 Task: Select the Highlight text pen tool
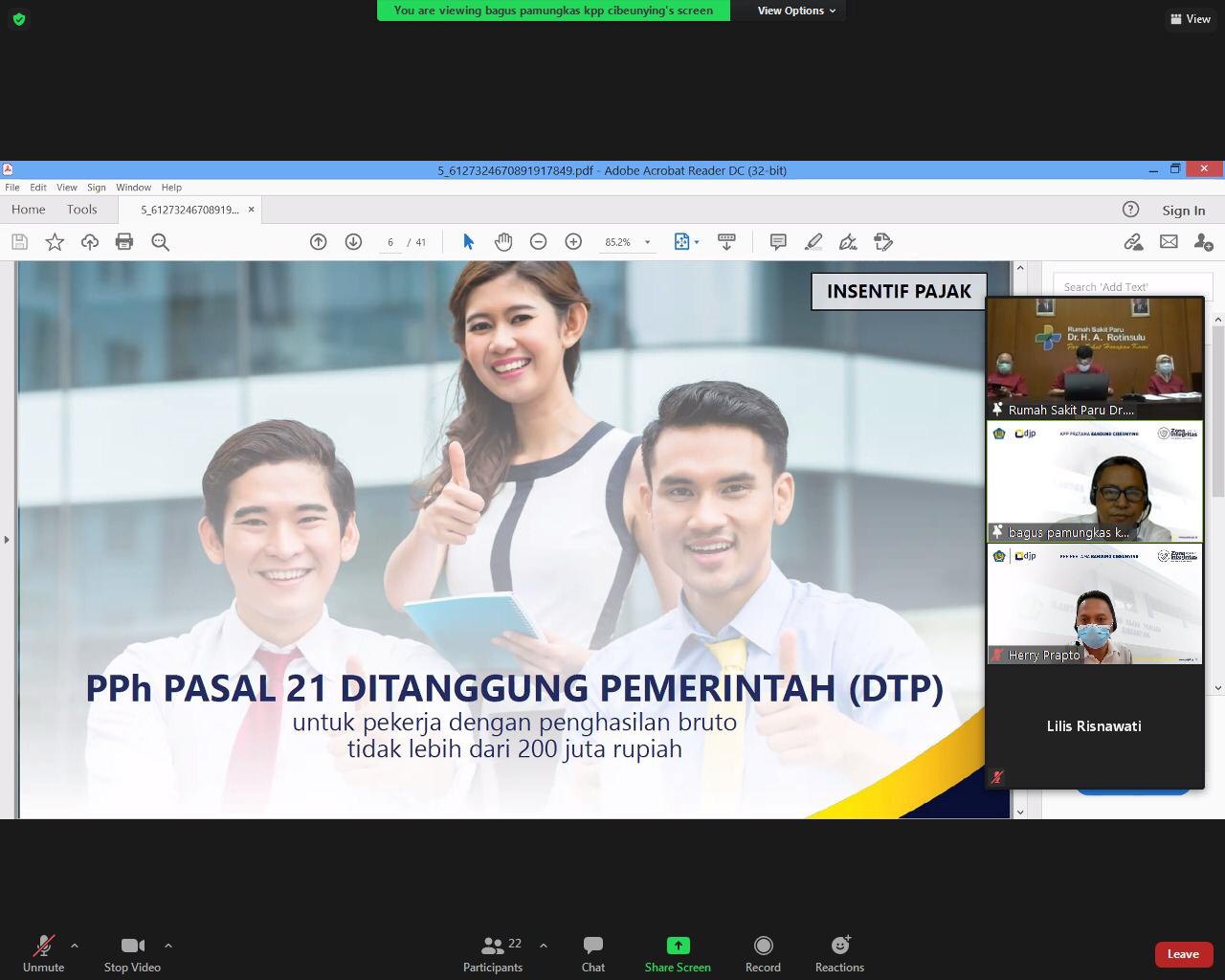pyautogui.click(x=813, y=242)
